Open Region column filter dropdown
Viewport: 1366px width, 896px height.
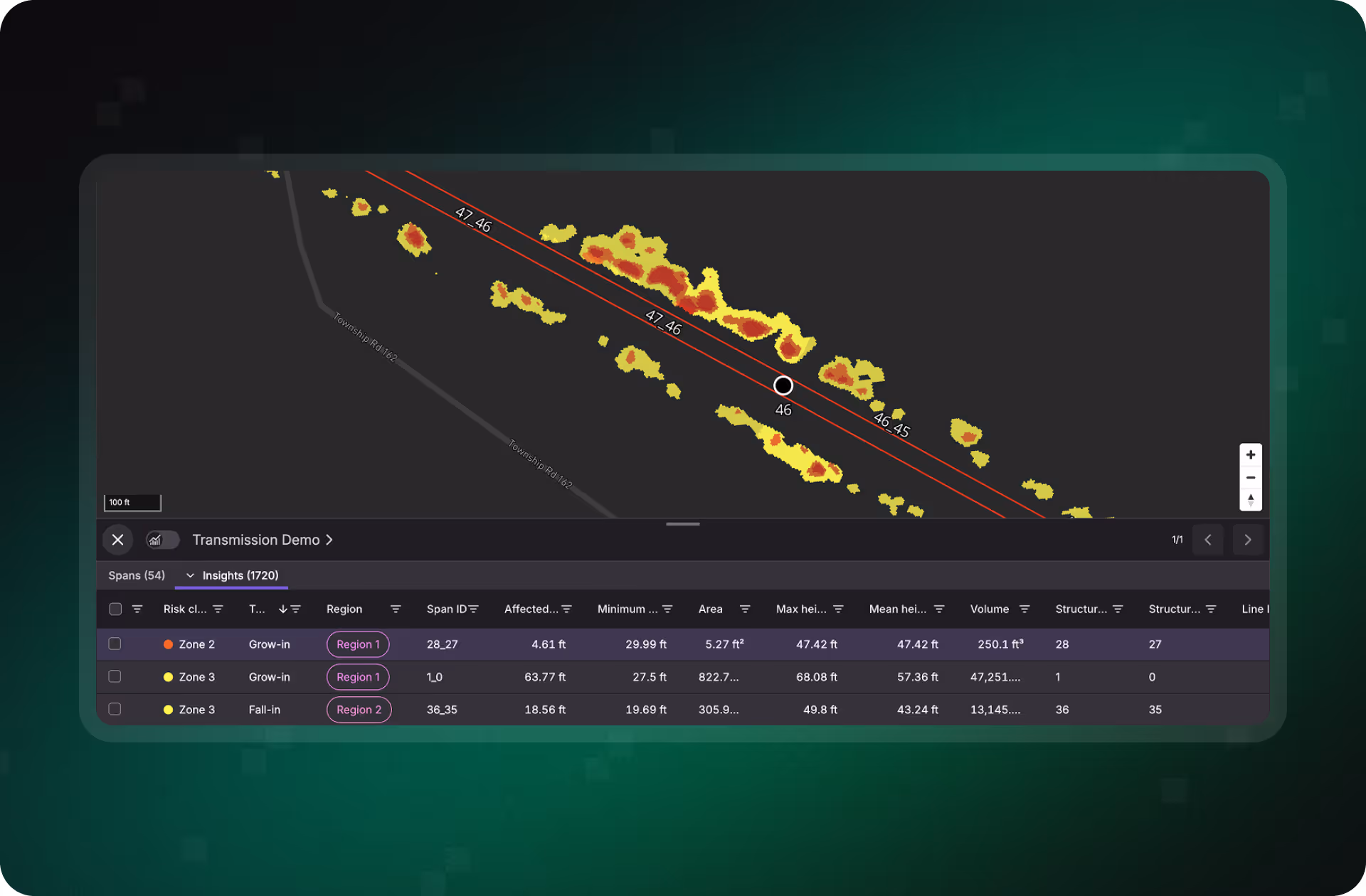coord(396,609)
